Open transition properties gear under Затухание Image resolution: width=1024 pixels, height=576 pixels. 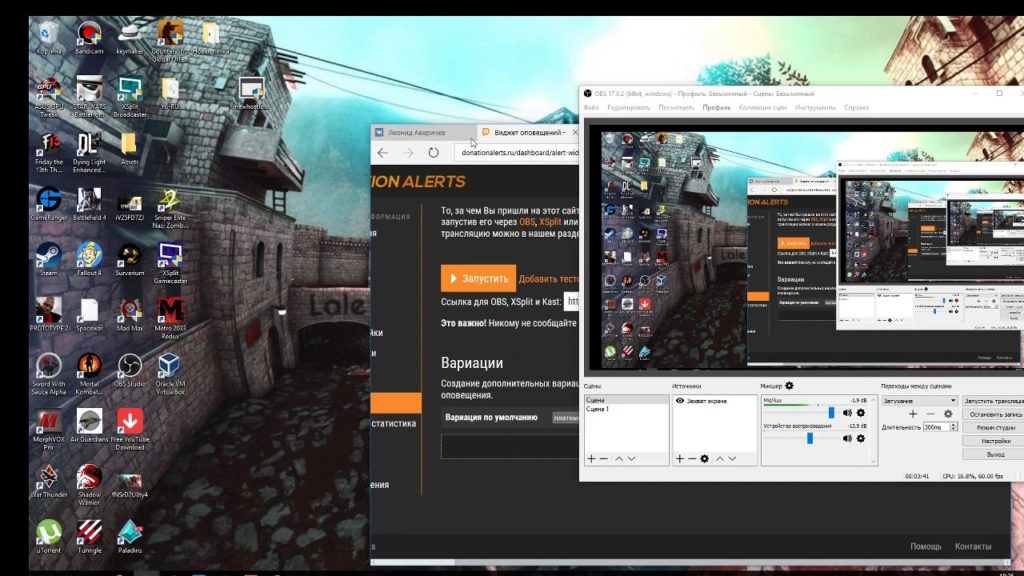point(948,414)
